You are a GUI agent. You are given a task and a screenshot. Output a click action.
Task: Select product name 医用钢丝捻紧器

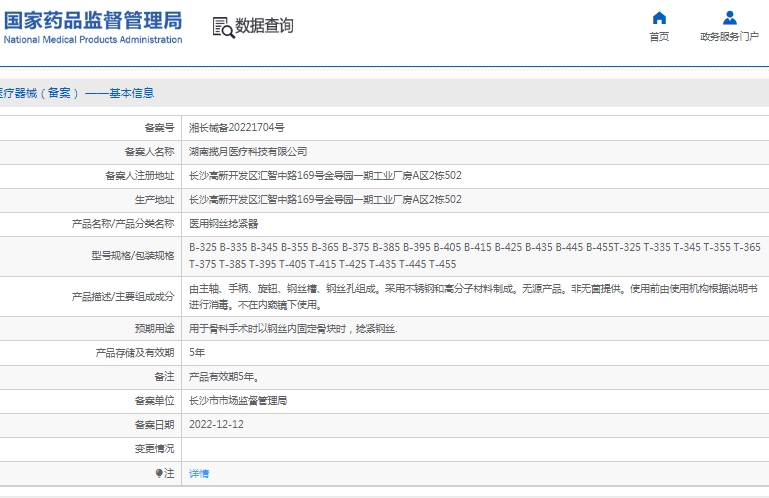pyautogui.click(x=223, y=224)
